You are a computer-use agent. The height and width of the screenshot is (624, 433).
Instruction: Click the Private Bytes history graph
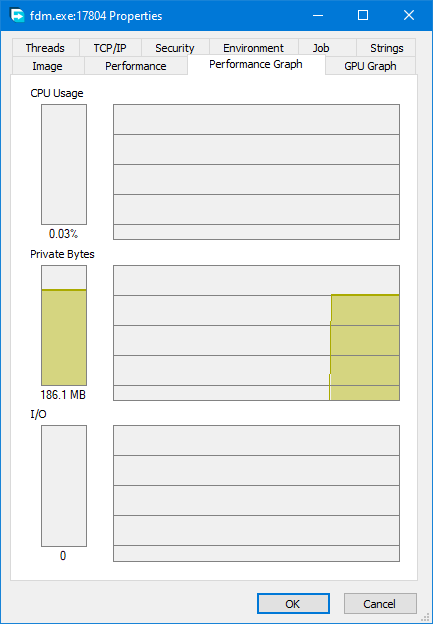[256, 333]
